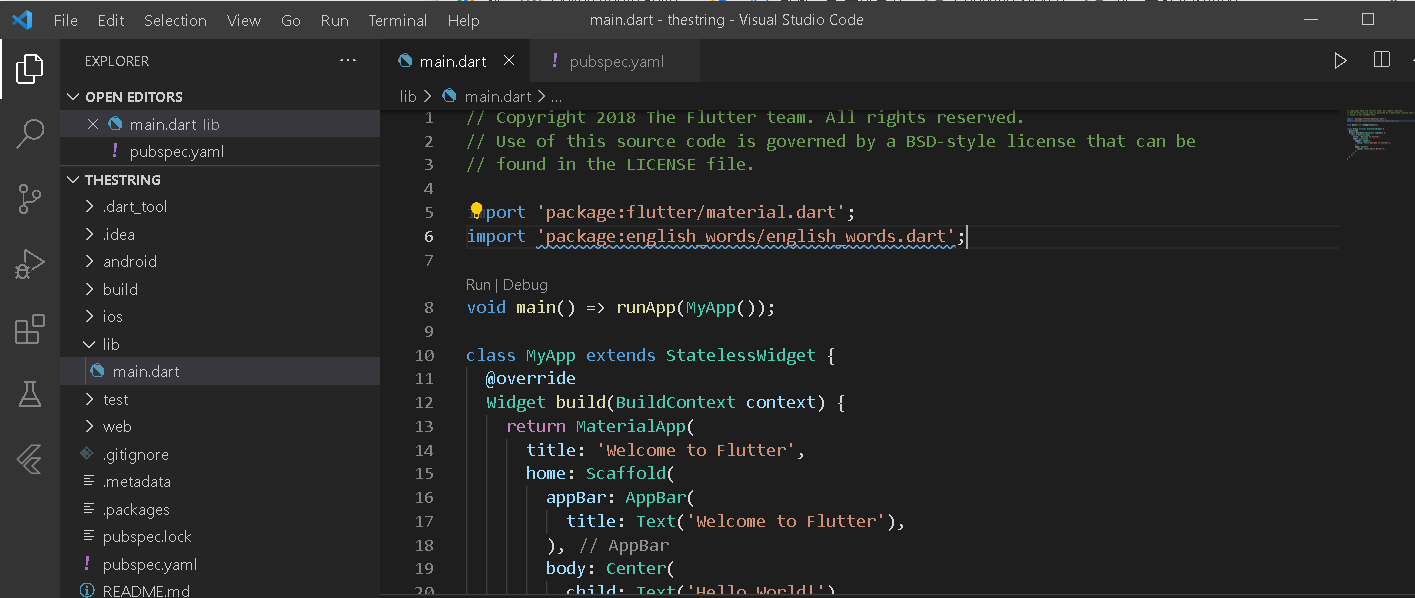This screenshot has height=598, width=1415.
Task: Click the lib breadcrumb segment
Action: [x=408, y=96]
